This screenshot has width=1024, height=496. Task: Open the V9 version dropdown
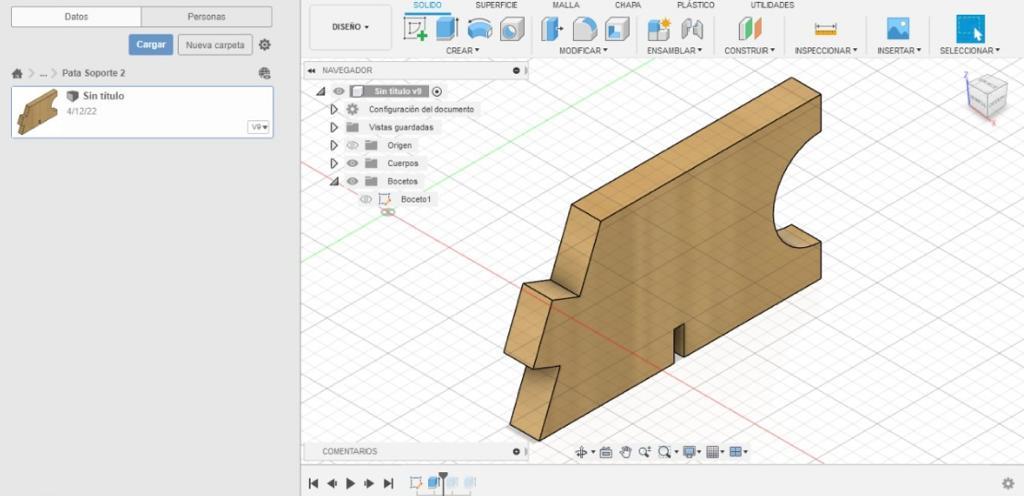pos(259,127)
